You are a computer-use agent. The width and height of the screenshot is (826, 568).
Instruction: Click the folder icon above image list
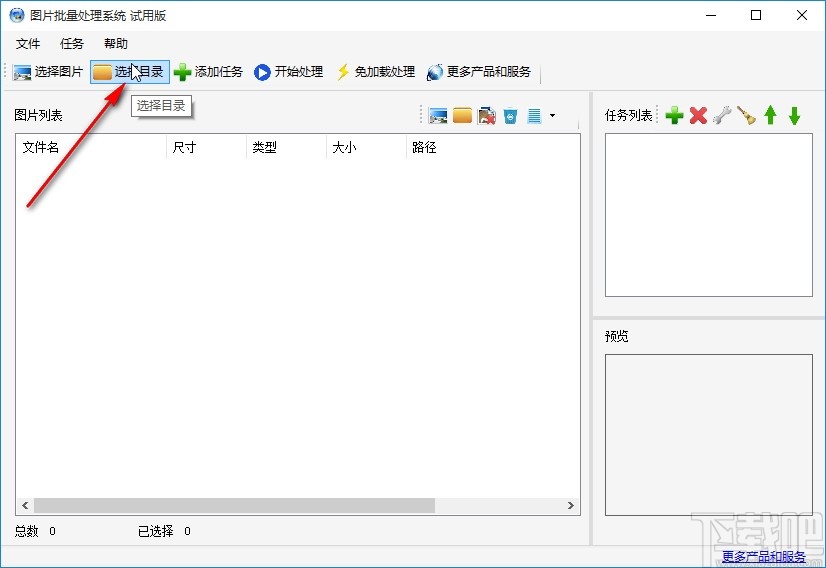(x=462, y=115)
